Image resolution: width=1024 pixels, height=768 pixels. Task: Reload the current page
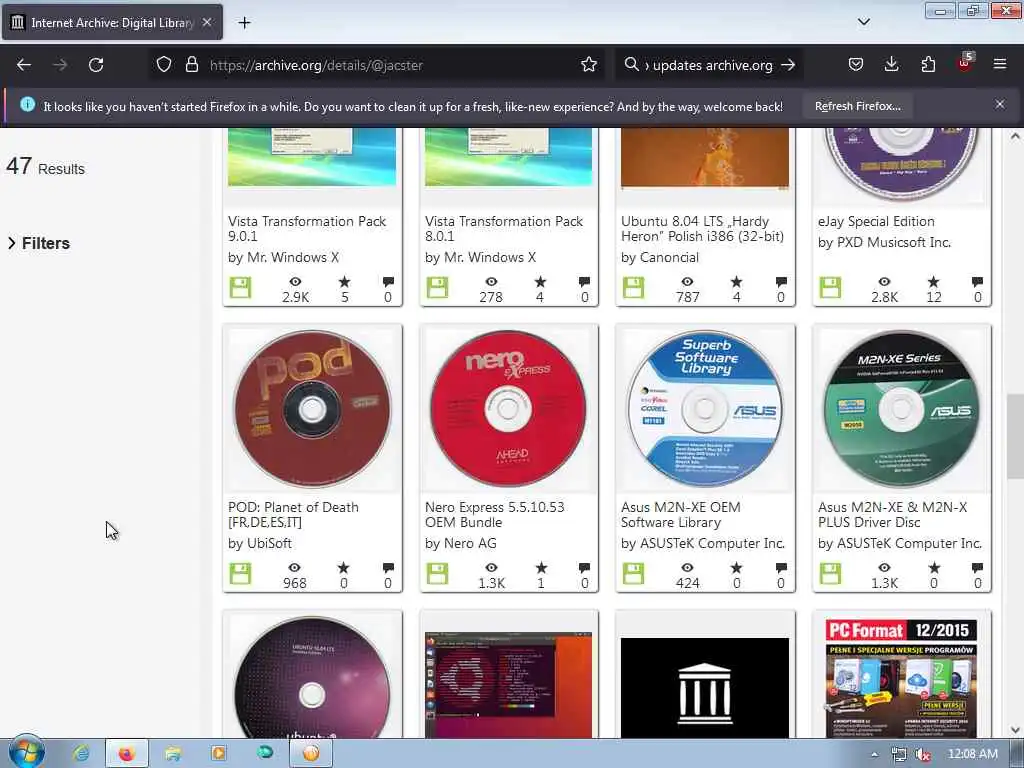coord(96,65)
